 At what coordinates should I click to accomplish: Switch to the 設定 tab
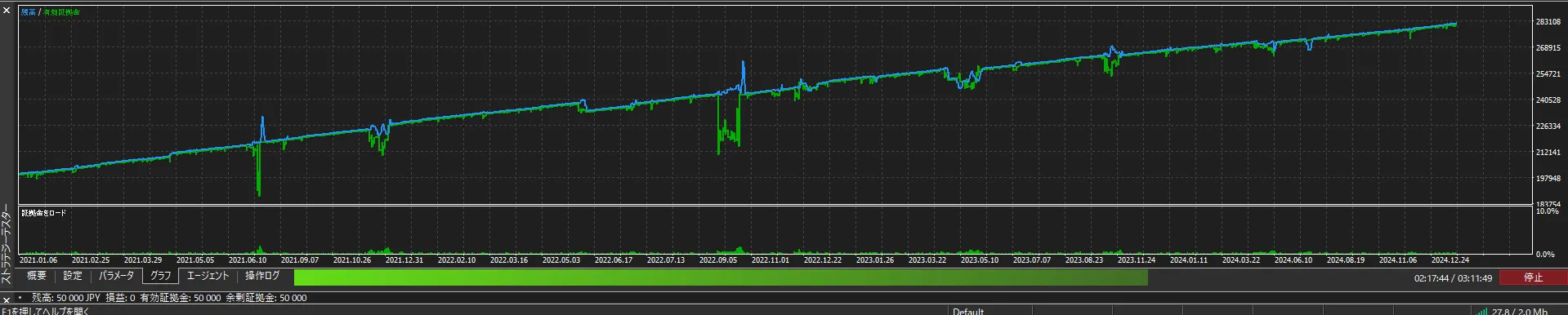click(73, 277)
